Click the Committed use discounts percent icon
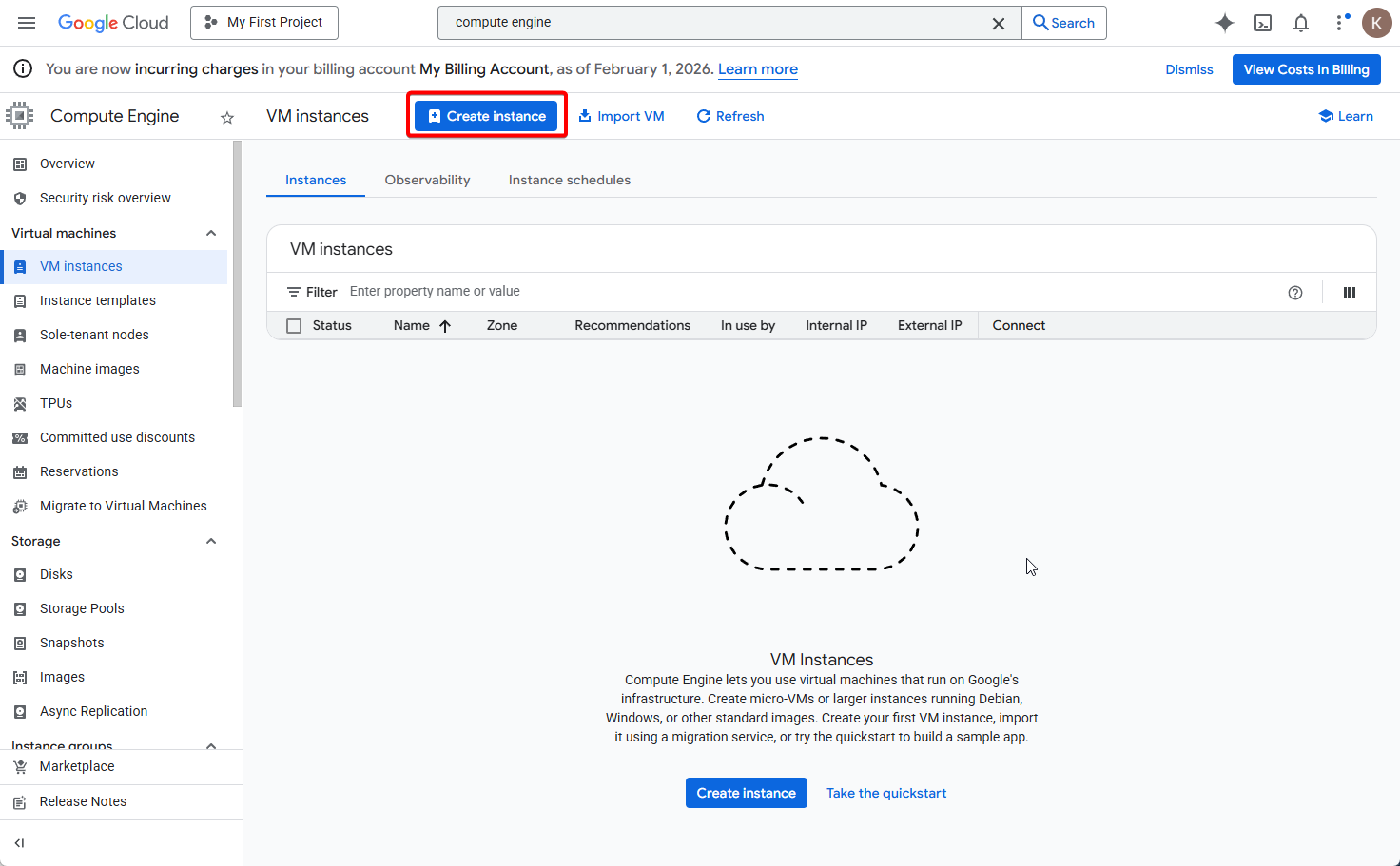The image size is (1400, 866). click(20, 438)
